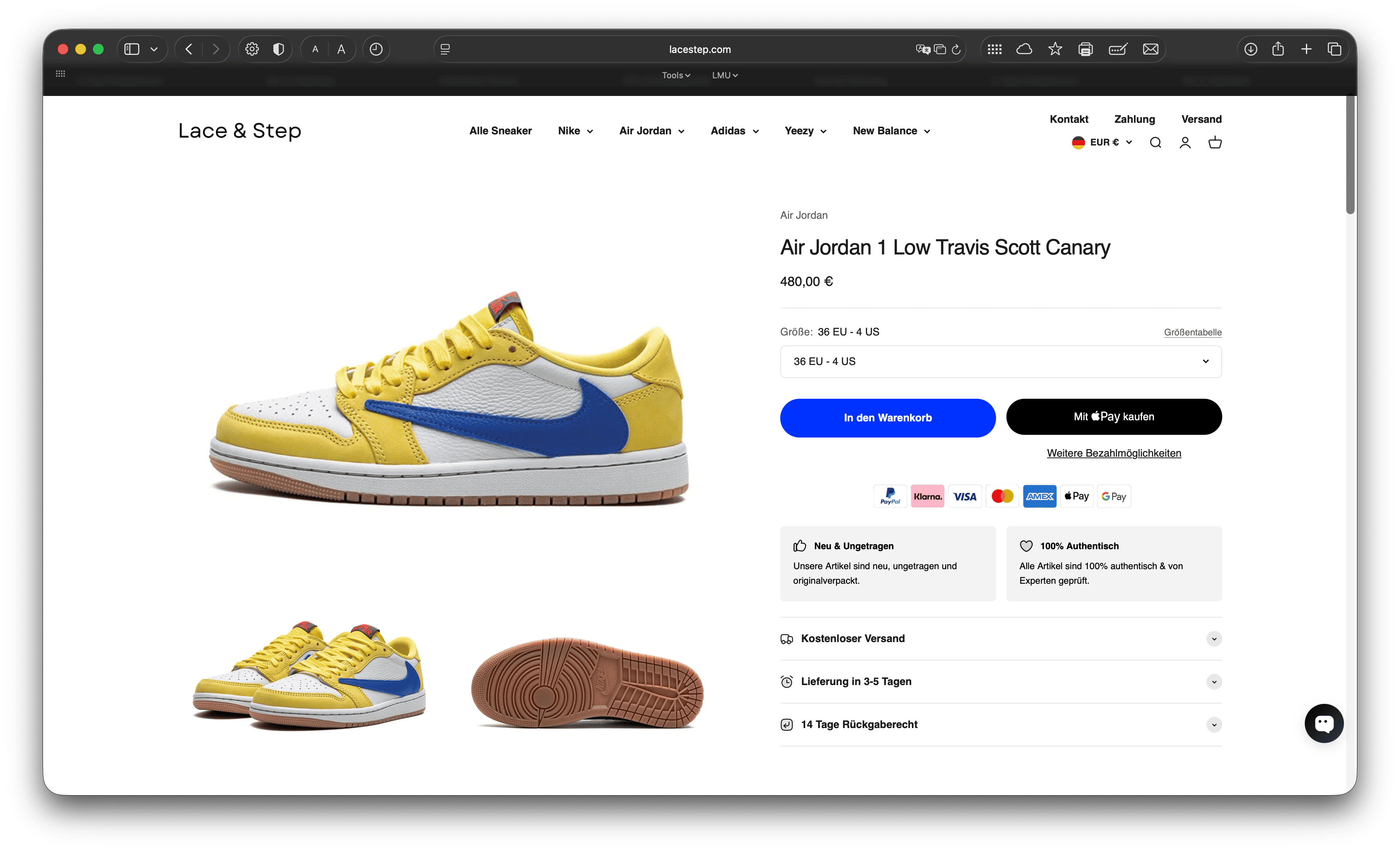Translate the page with the translate icon
Viewport: 1400px width, 852px height.
[x=923, y=50]
